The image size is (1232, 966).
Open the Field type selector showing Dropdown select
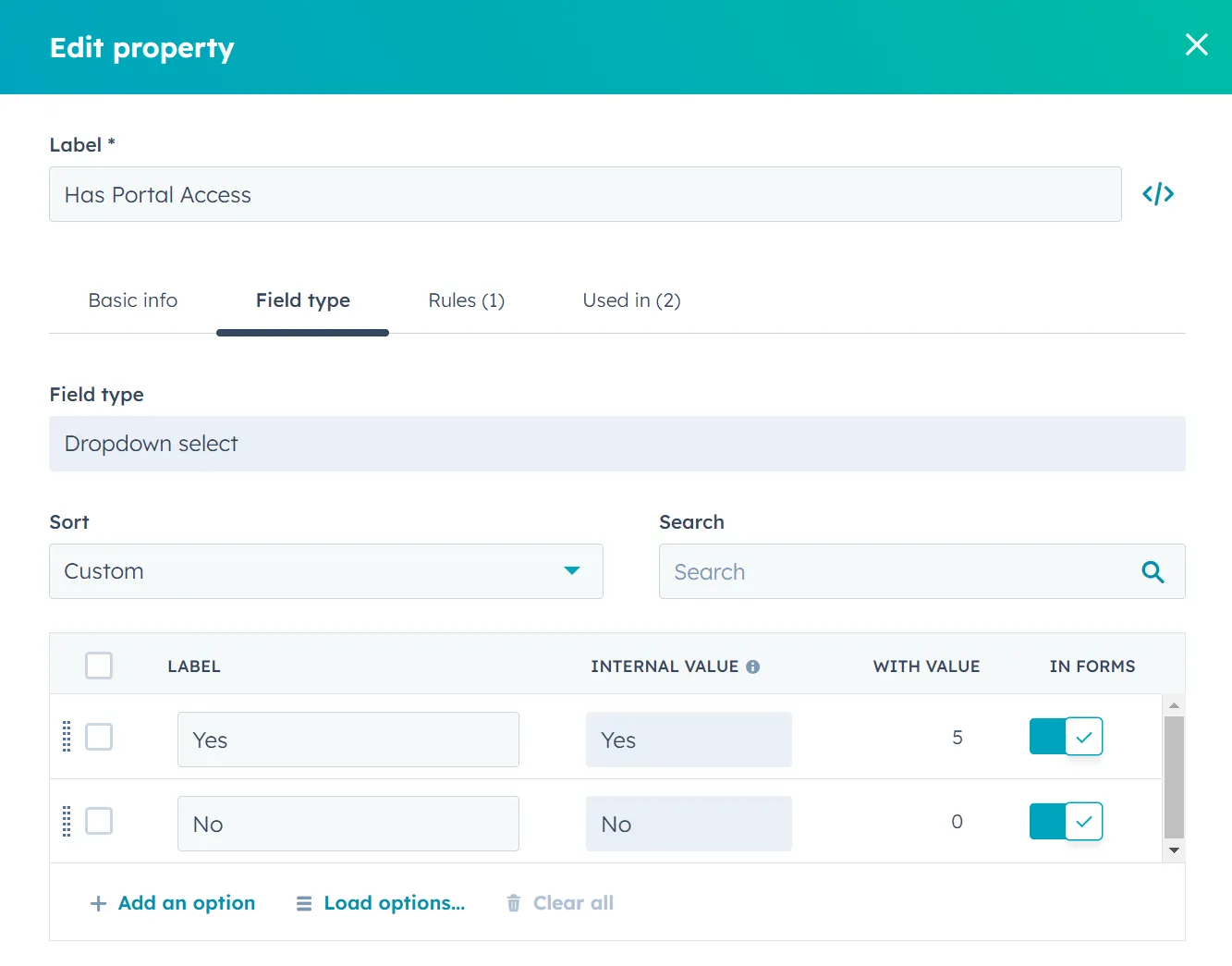616,444
